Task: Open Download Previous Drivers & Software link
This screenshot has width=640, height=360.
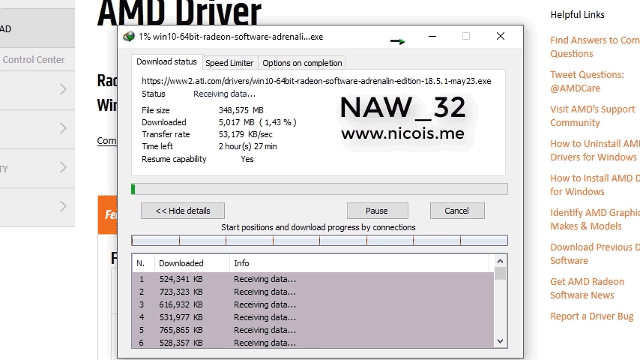Action: 595,254
